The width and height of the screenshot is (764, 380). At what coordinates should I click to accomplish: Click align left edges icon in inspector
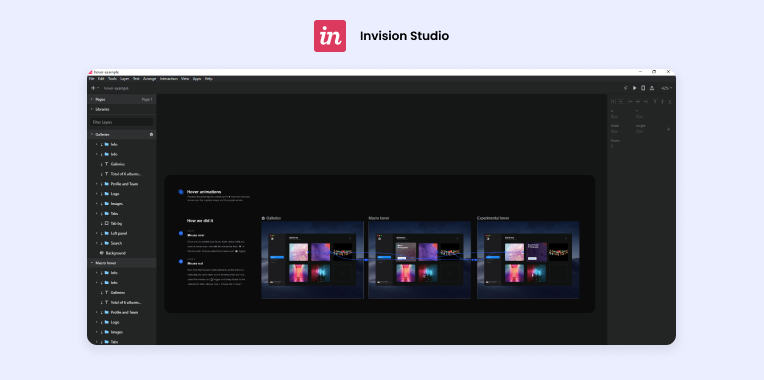click(630, 101)
